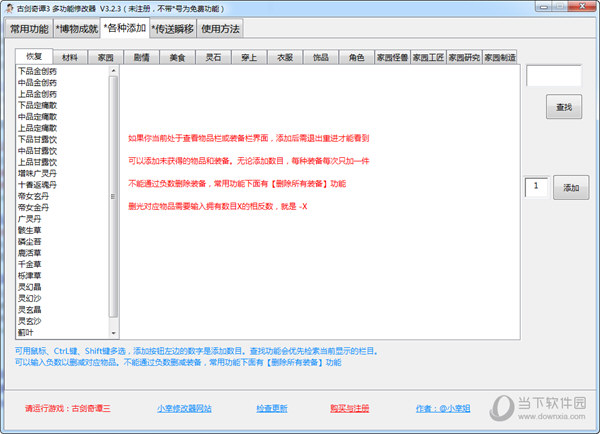
Task: Select the 家园怪兽 tab
Action: point(392,57)
